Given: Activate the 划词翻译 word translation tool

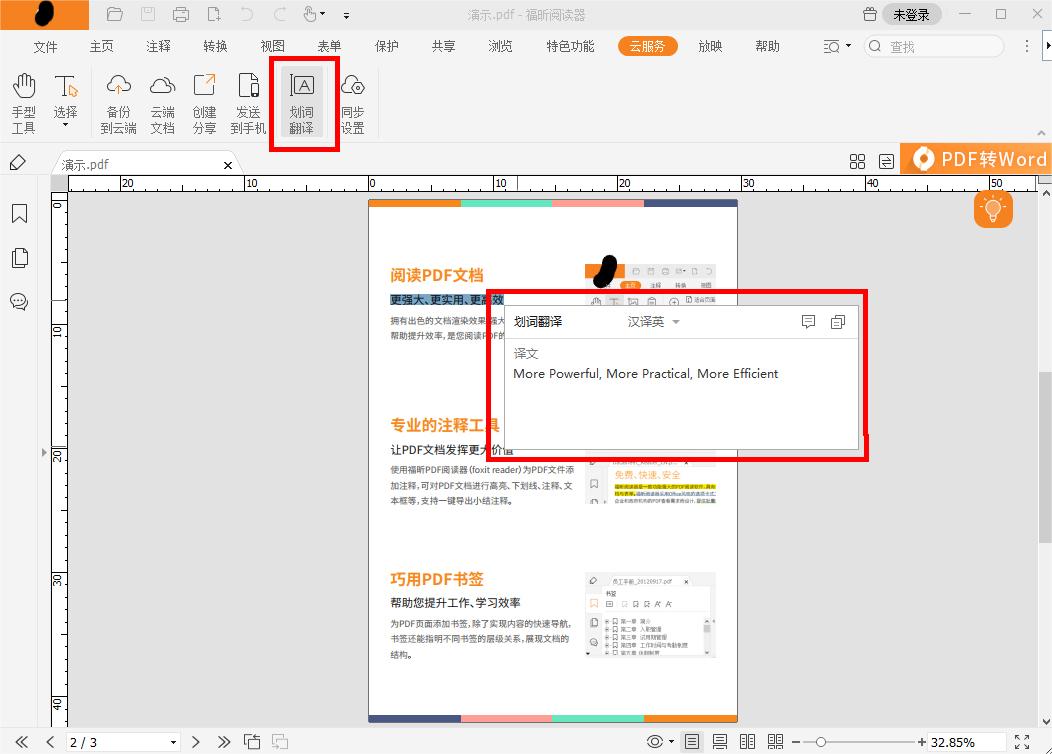Looking at the screenshot, I should click(x=303, y=100).
